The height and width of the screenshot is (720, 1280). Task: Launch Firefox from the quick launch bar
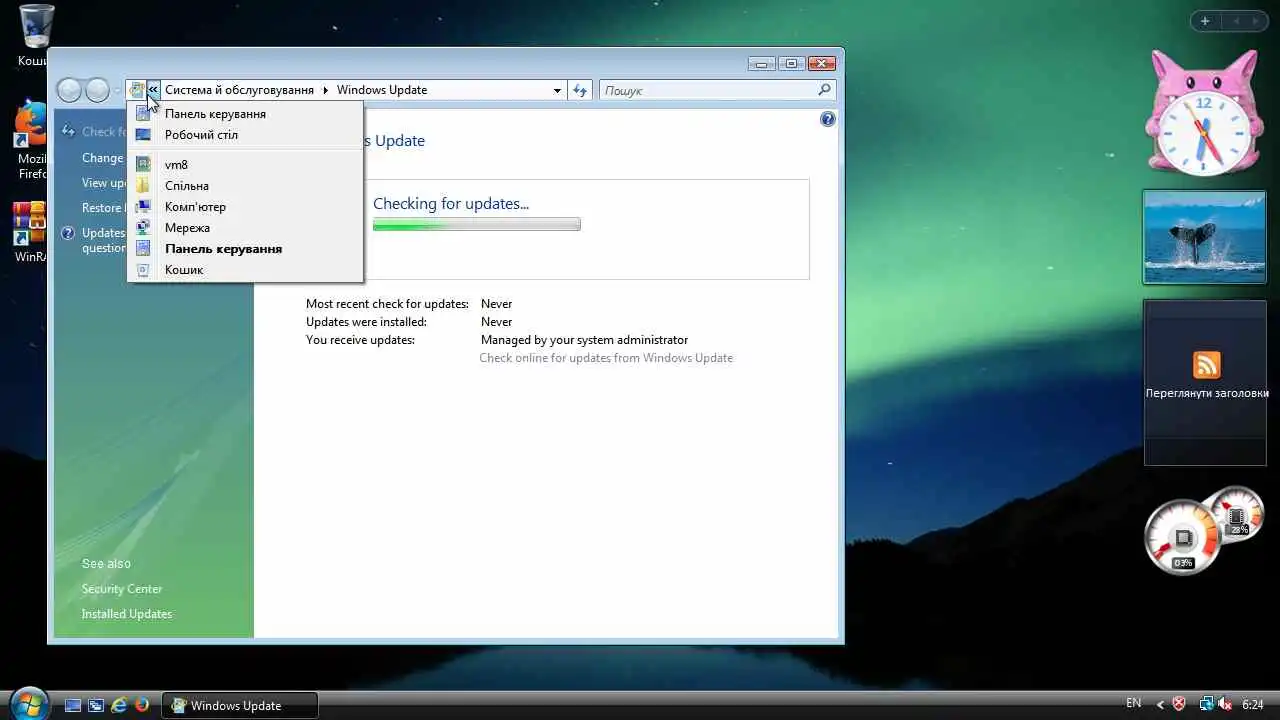pos(142,705)
